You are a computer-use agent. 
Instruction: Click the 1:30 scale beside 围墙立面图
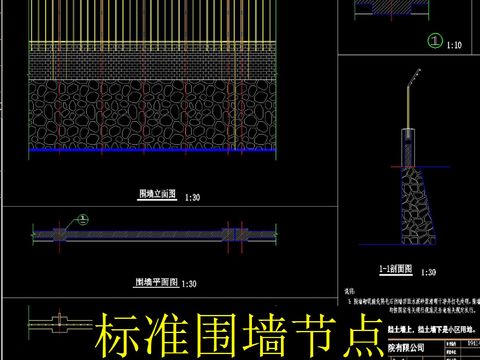(x=192, y=197)
